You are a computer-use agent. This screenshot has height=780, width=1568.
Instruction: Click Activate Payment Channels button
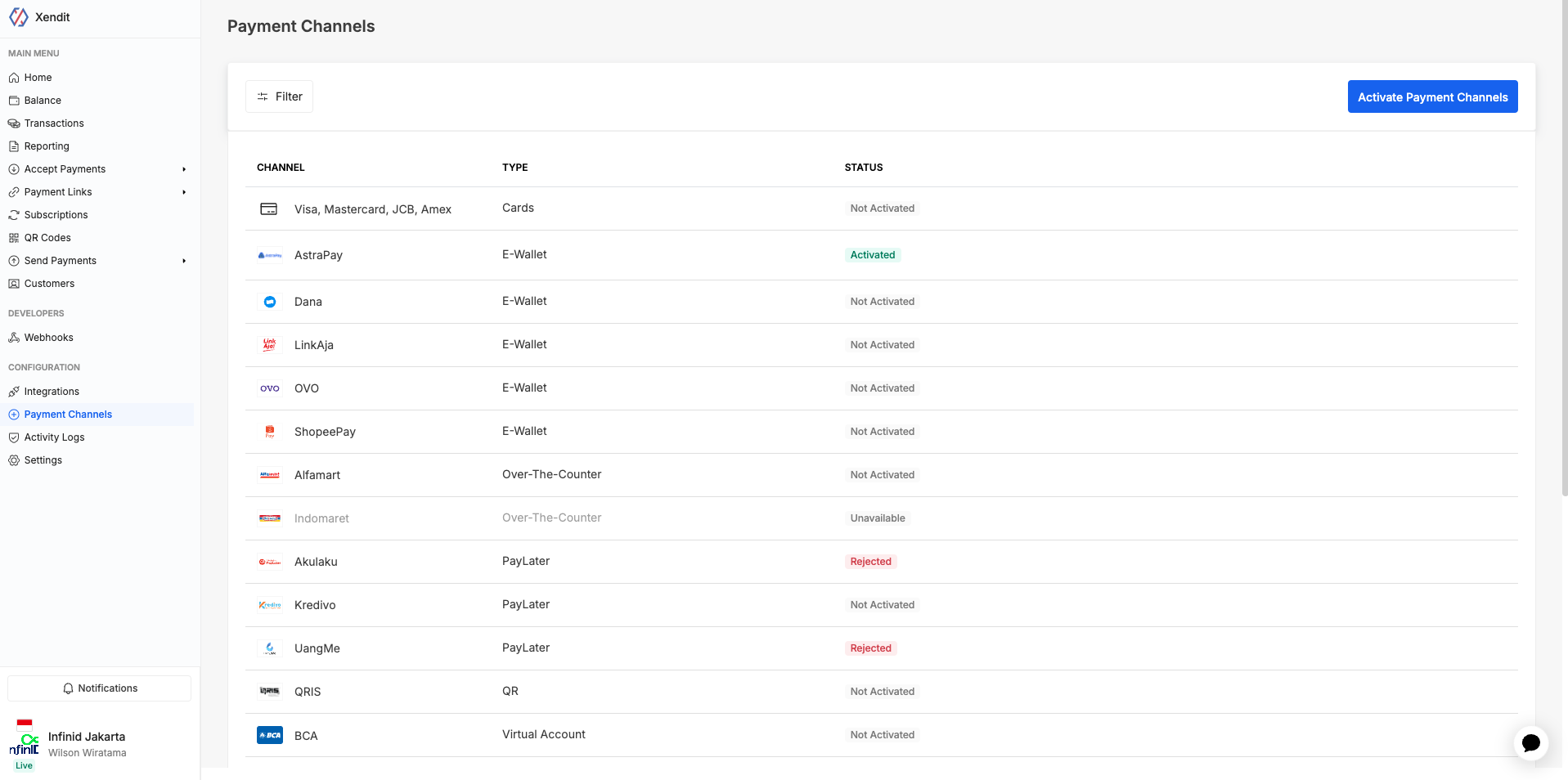tap(1432, 96)
